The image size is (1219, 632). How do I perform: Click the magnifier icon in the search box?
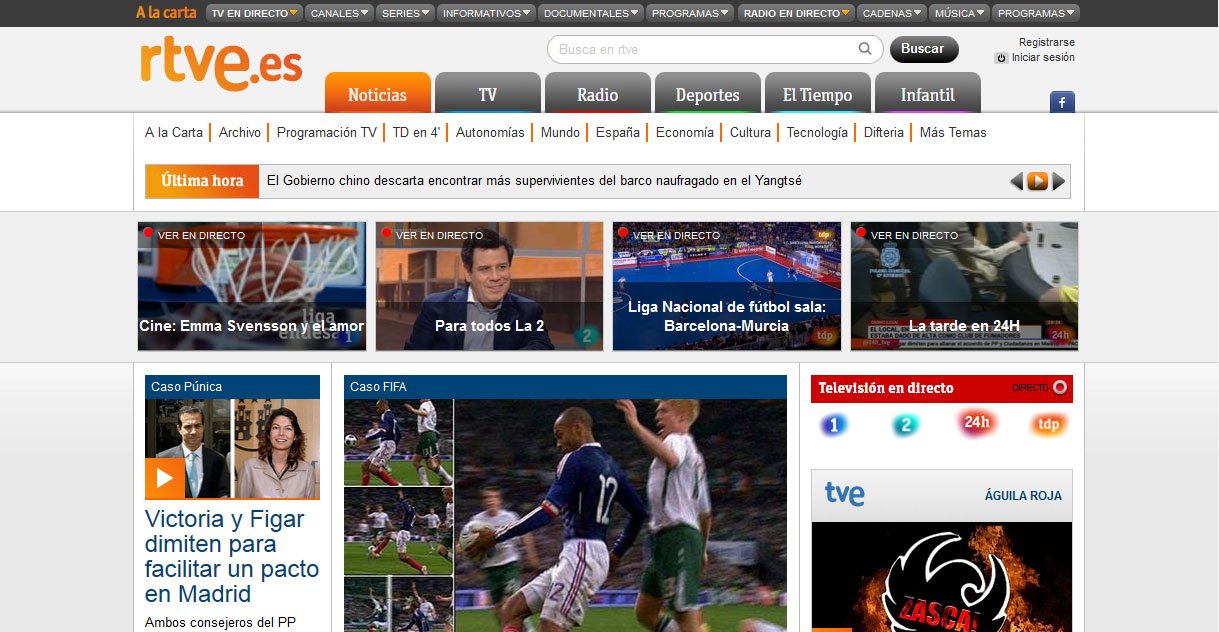click(865, 49)
